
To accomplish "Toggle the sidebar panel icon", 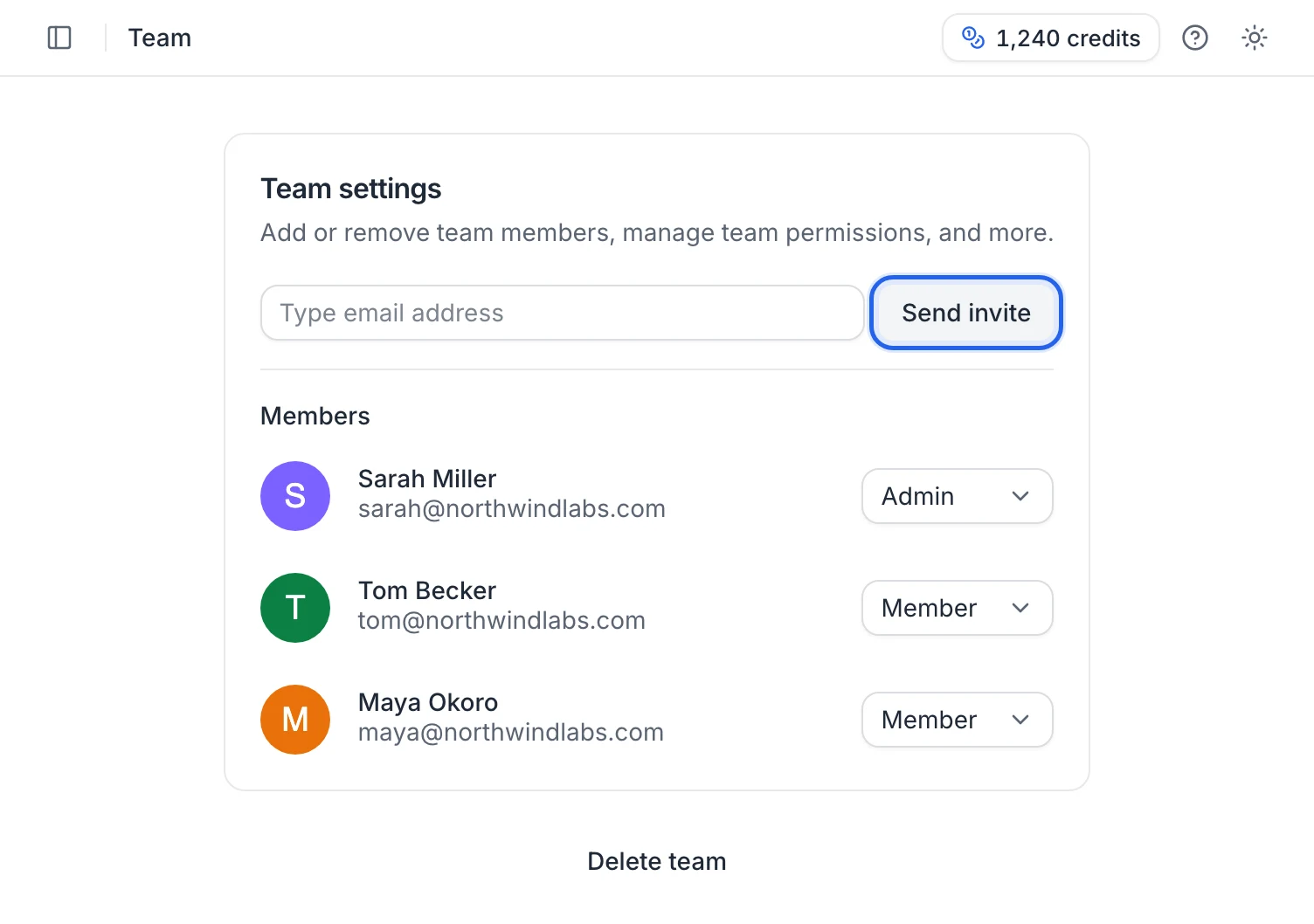I will [x=59, y=38].
